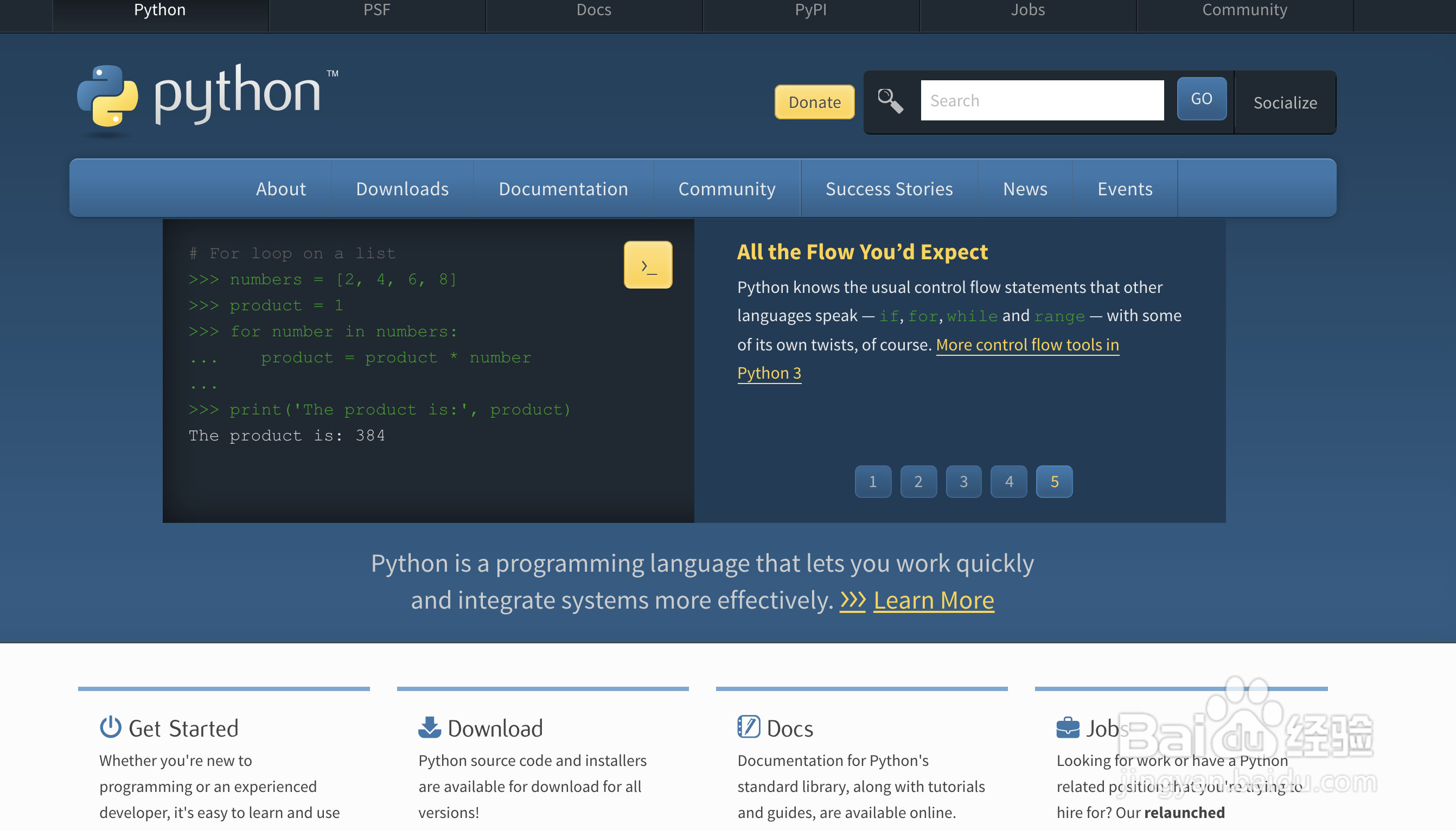Switch to the PyPI top tab
Image resolution: width=1456 pixels, height=831 pixels.
[810, 10]
